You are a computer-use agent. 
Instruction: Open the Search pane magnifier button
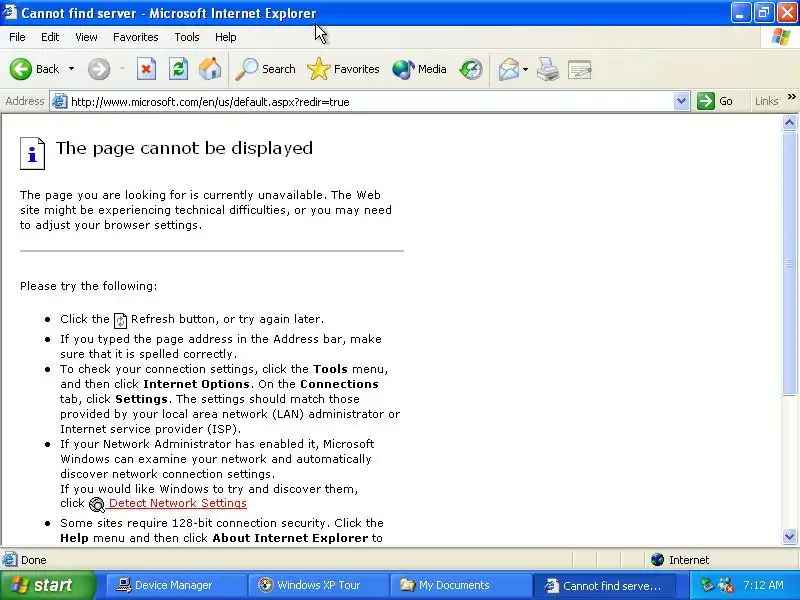[x=265, y=69]
